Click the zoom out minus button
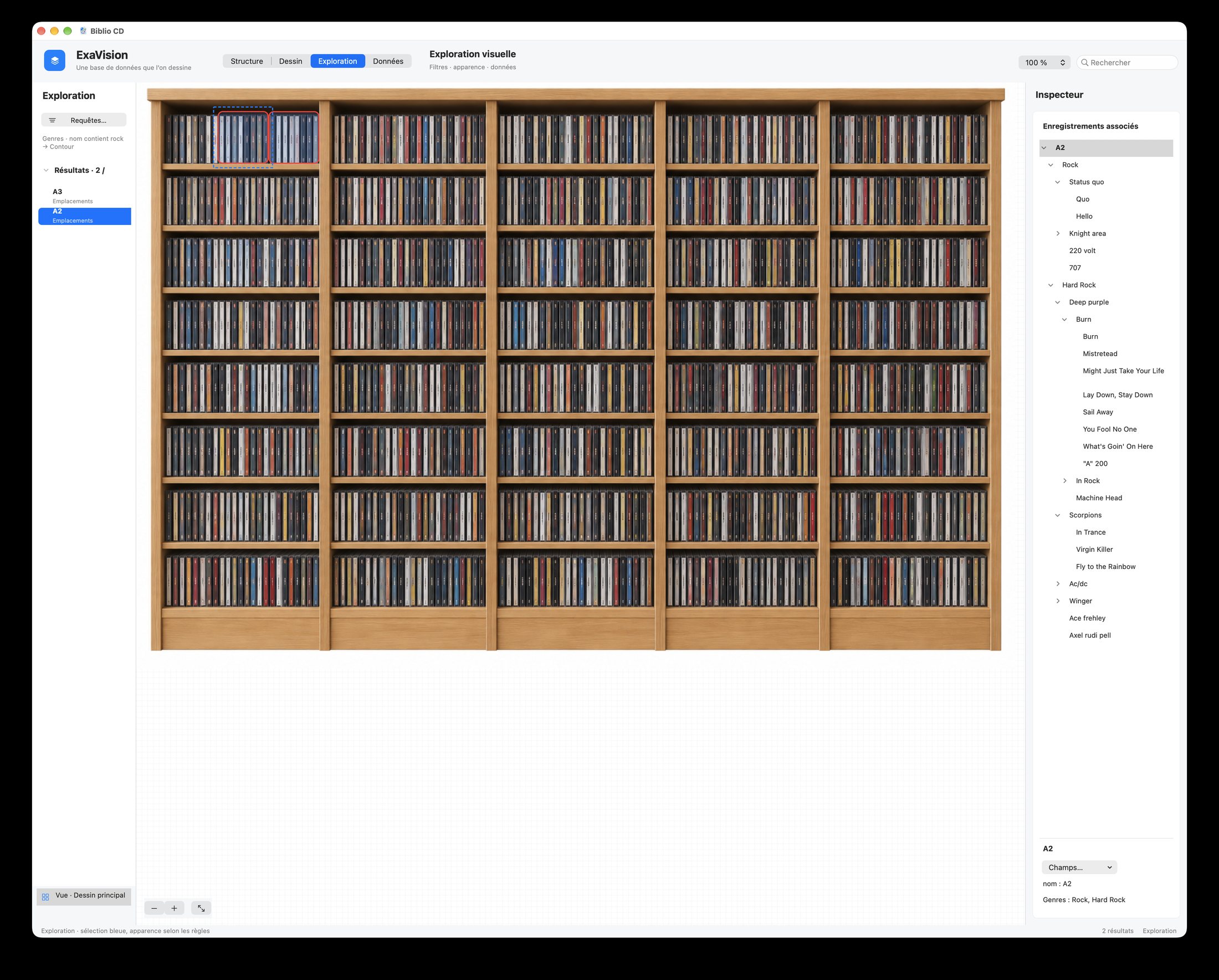The width and height of the screenshot is (1219, 980). point(155,907)
